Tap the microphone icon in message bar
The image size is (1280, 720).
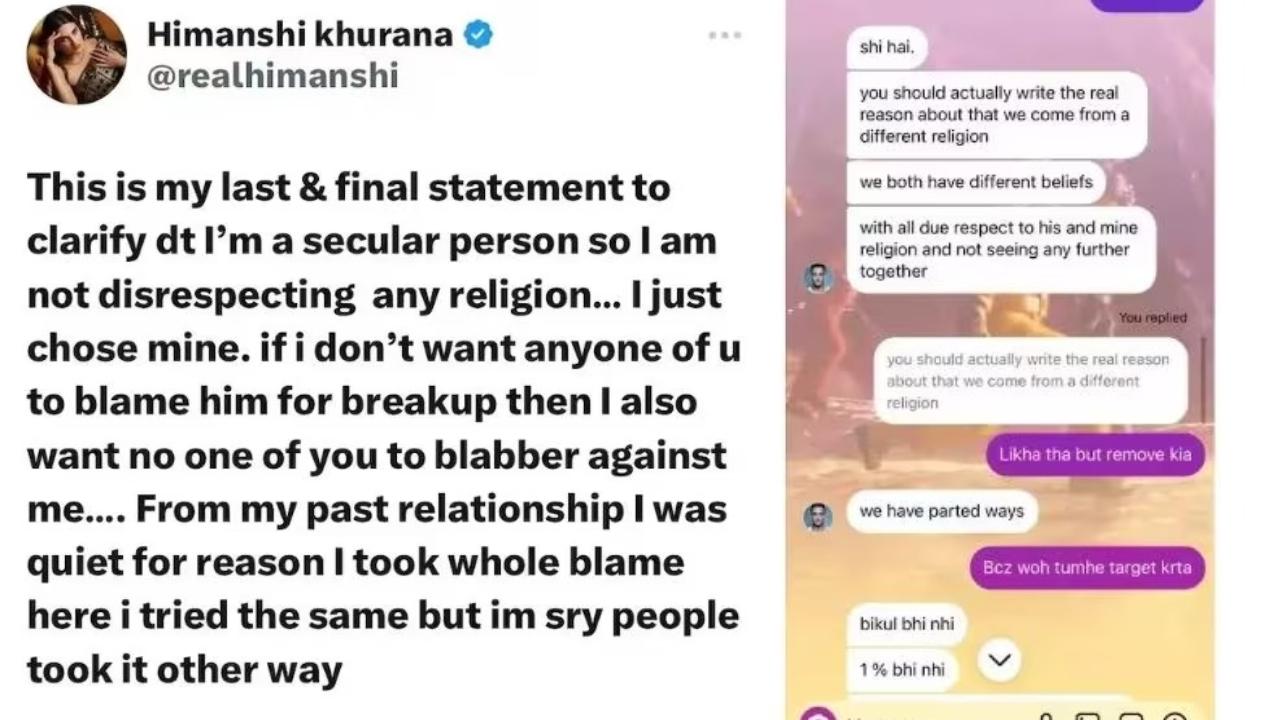click(x=1046, y=716)
